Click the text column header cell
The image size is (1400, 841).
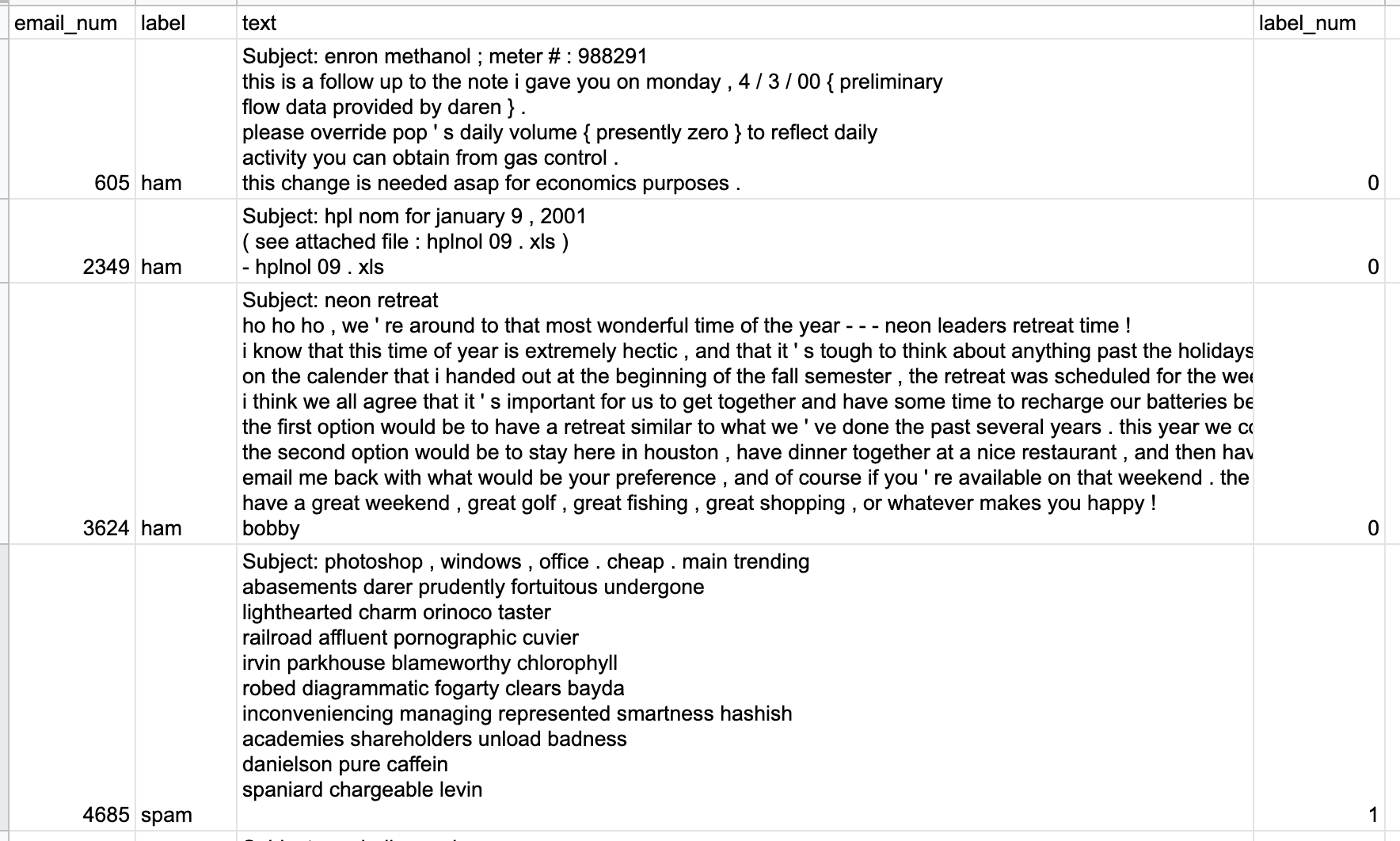pos(745,23)
